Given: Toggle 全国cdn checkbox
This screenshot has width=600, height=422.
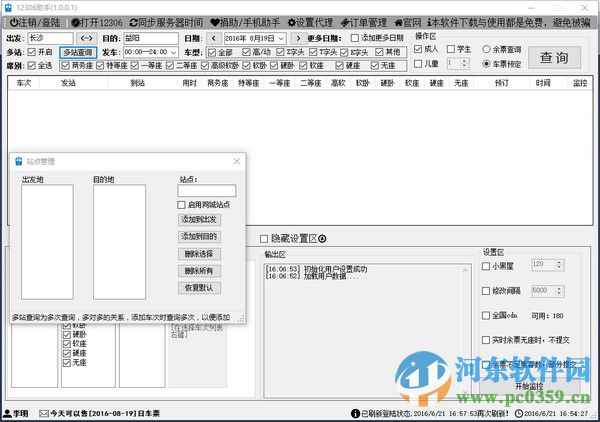Looking at the screenshot, I should click(486, 316).
